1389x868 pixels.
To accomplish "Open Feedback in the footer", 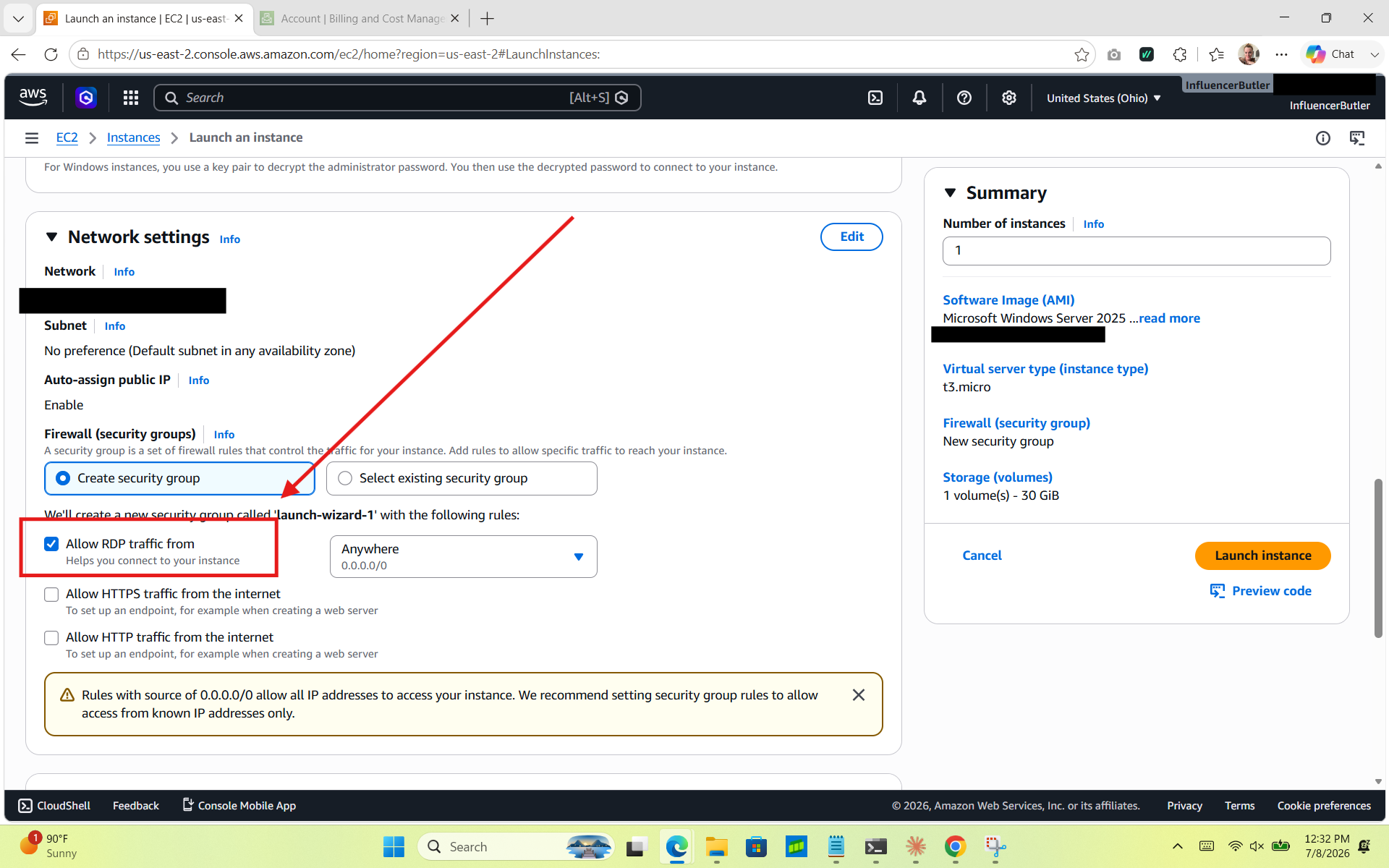I will click(135, 806).
